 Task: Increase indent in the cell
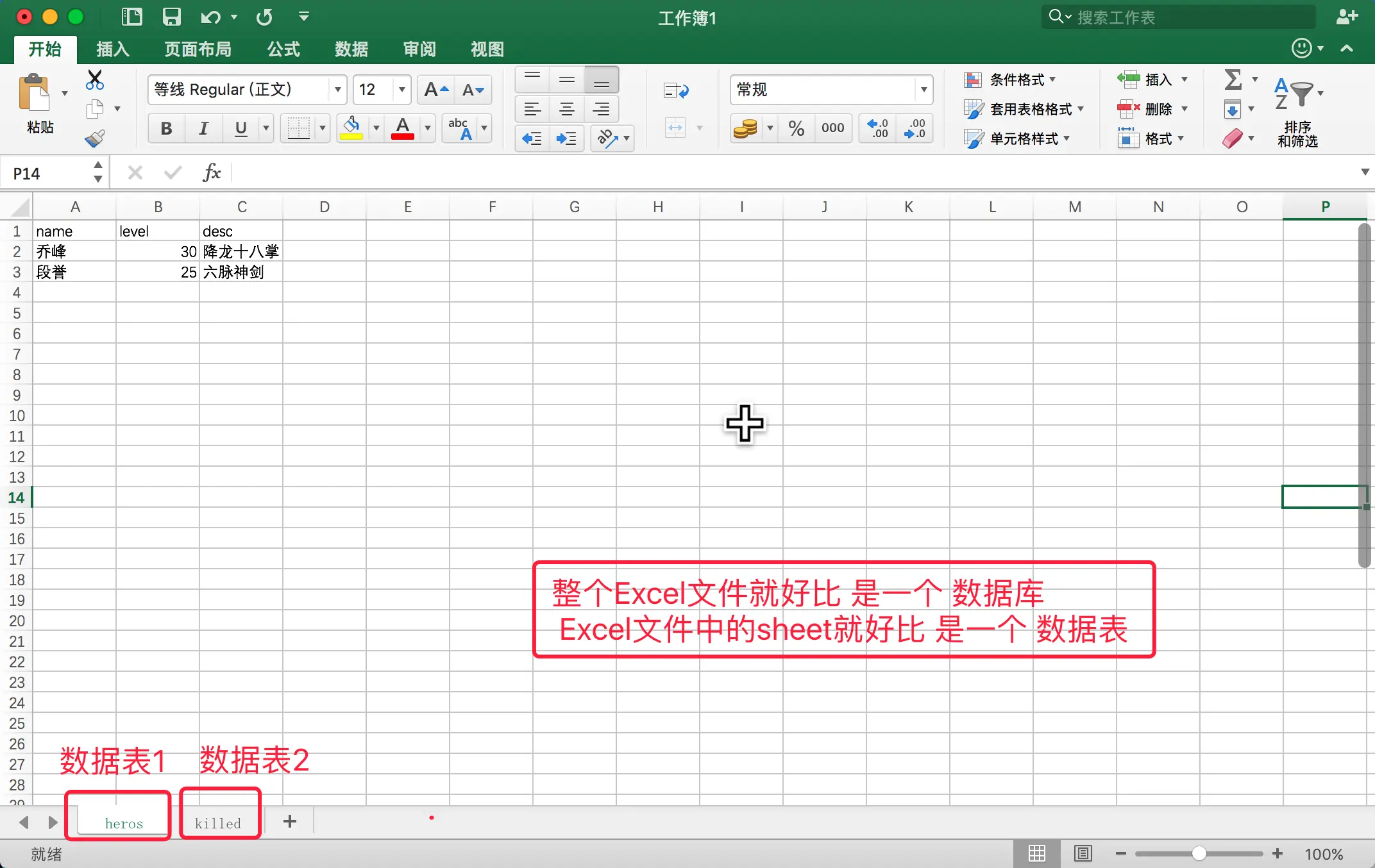pyautogui.click(x=567, y=138)
